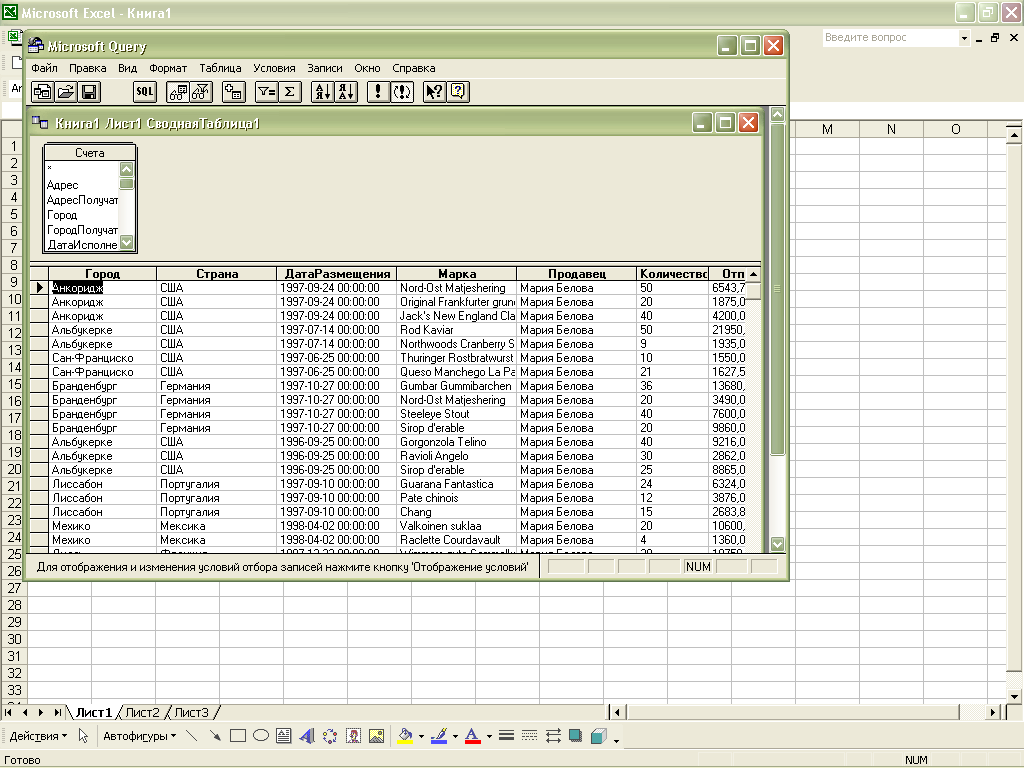Click query window vertical scrollbar down arrow
Viewport: 1024px width, 768px height.
(x=777, y=544)
